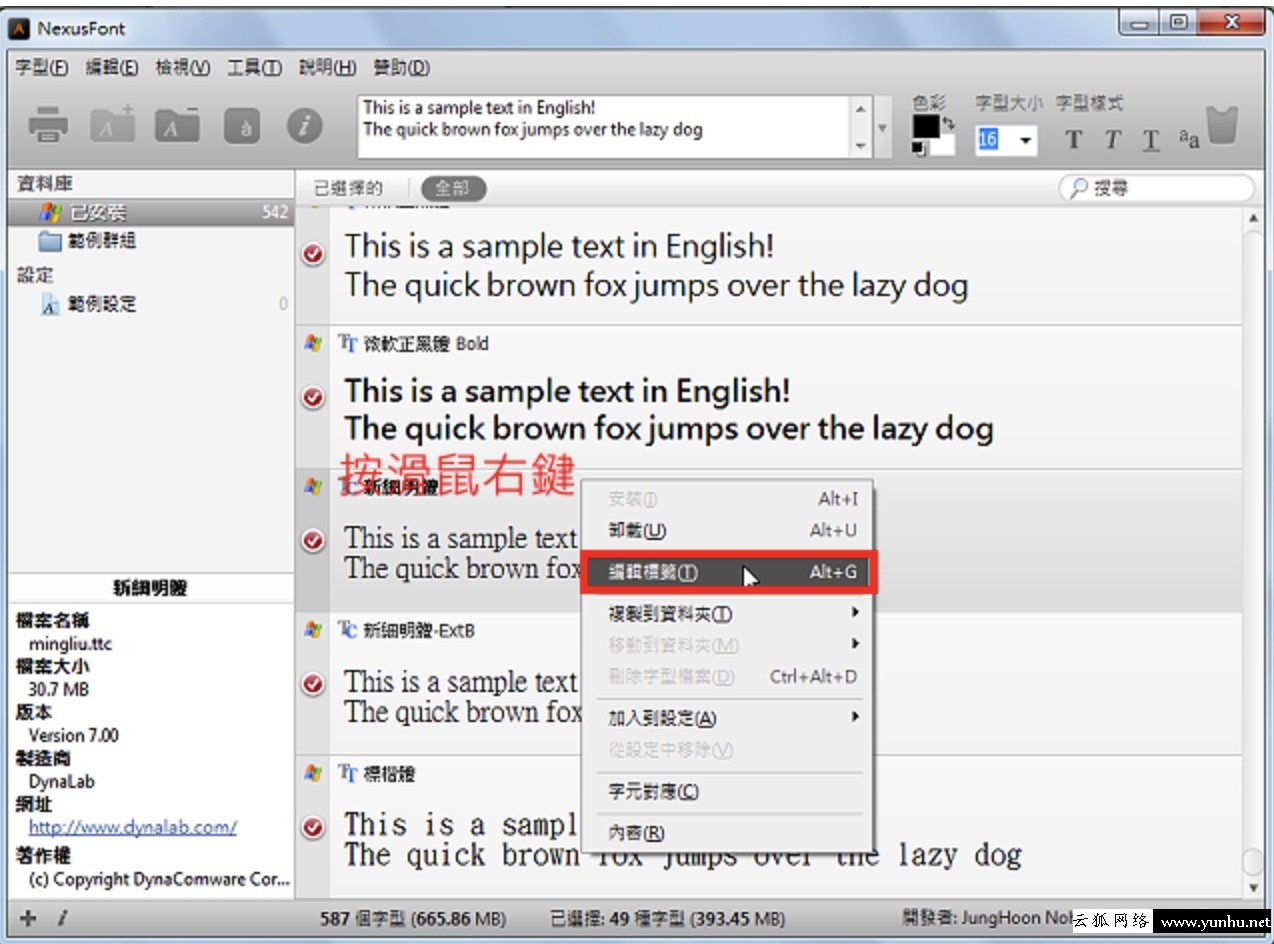The image size is (1274, 944).
Task: Toggle the red check mark for 標楷體
Action: pyautogui.click(x=313, y=827)
